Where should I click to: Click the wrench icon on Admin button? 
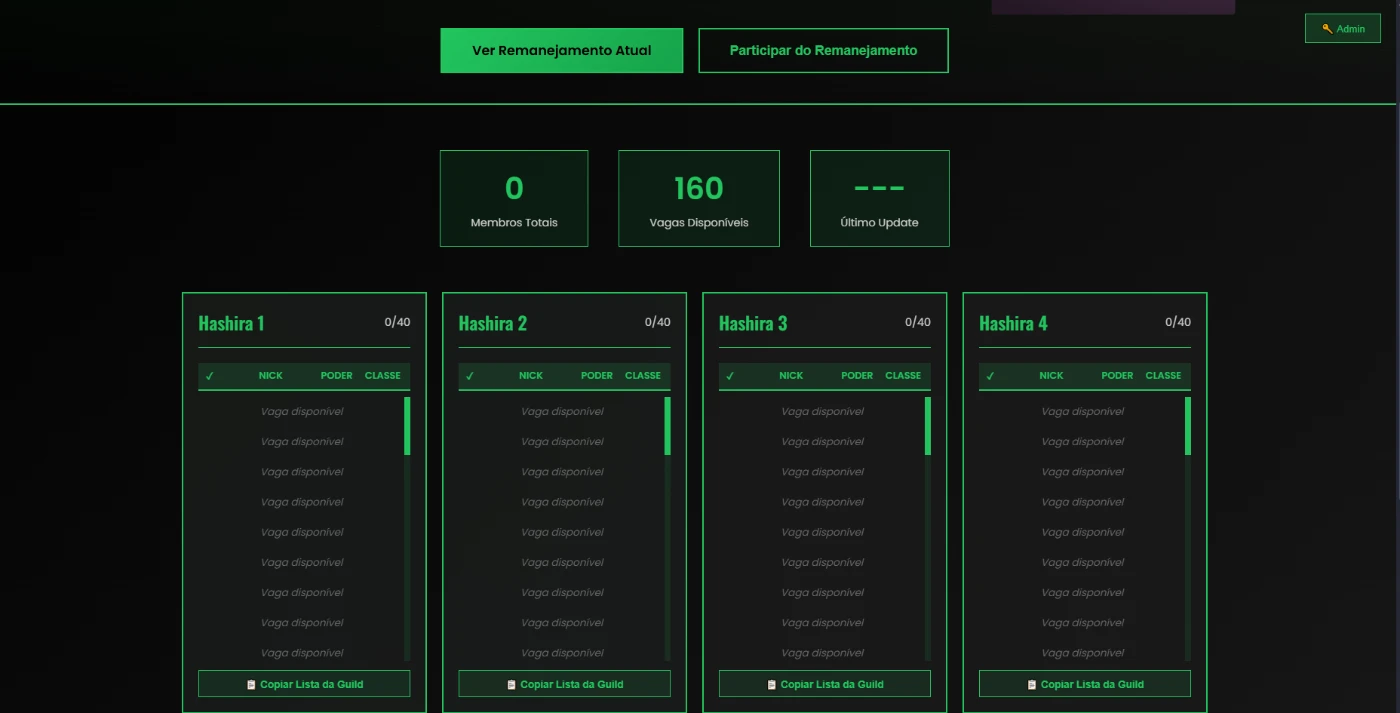(1327, 29)
